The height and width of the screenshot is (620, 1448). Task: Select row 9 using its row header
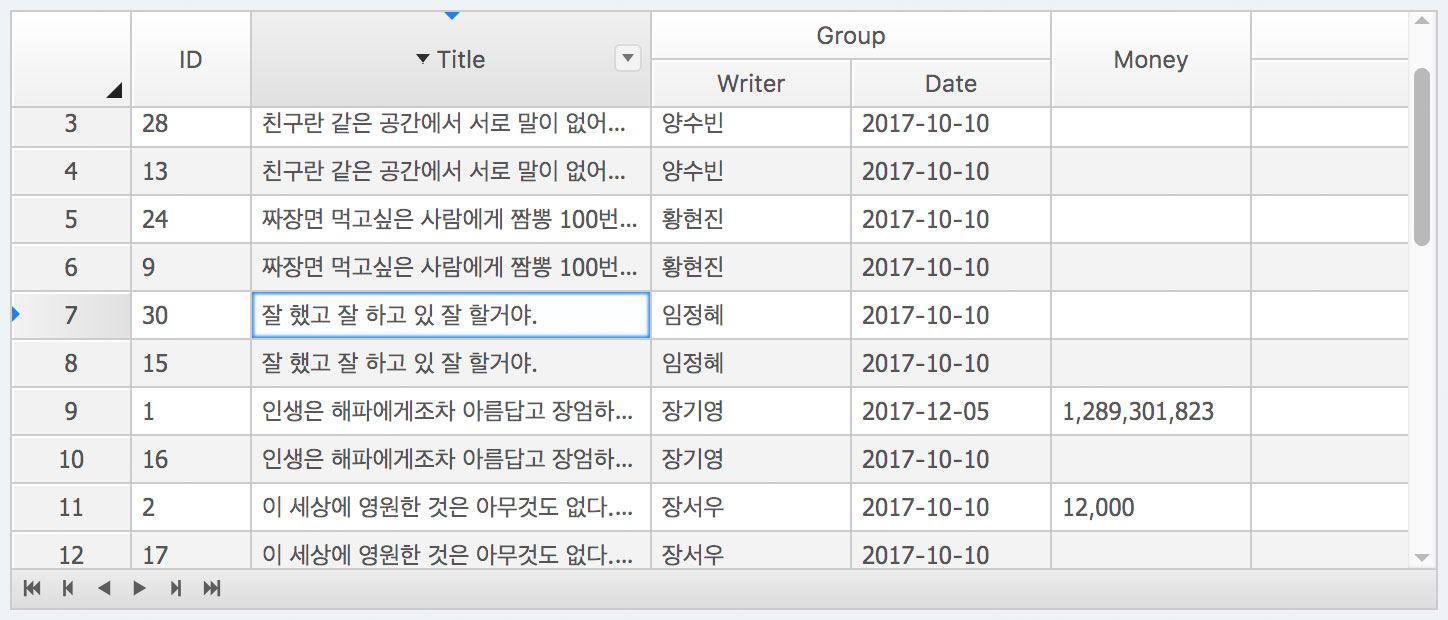(x=70, y=411)
